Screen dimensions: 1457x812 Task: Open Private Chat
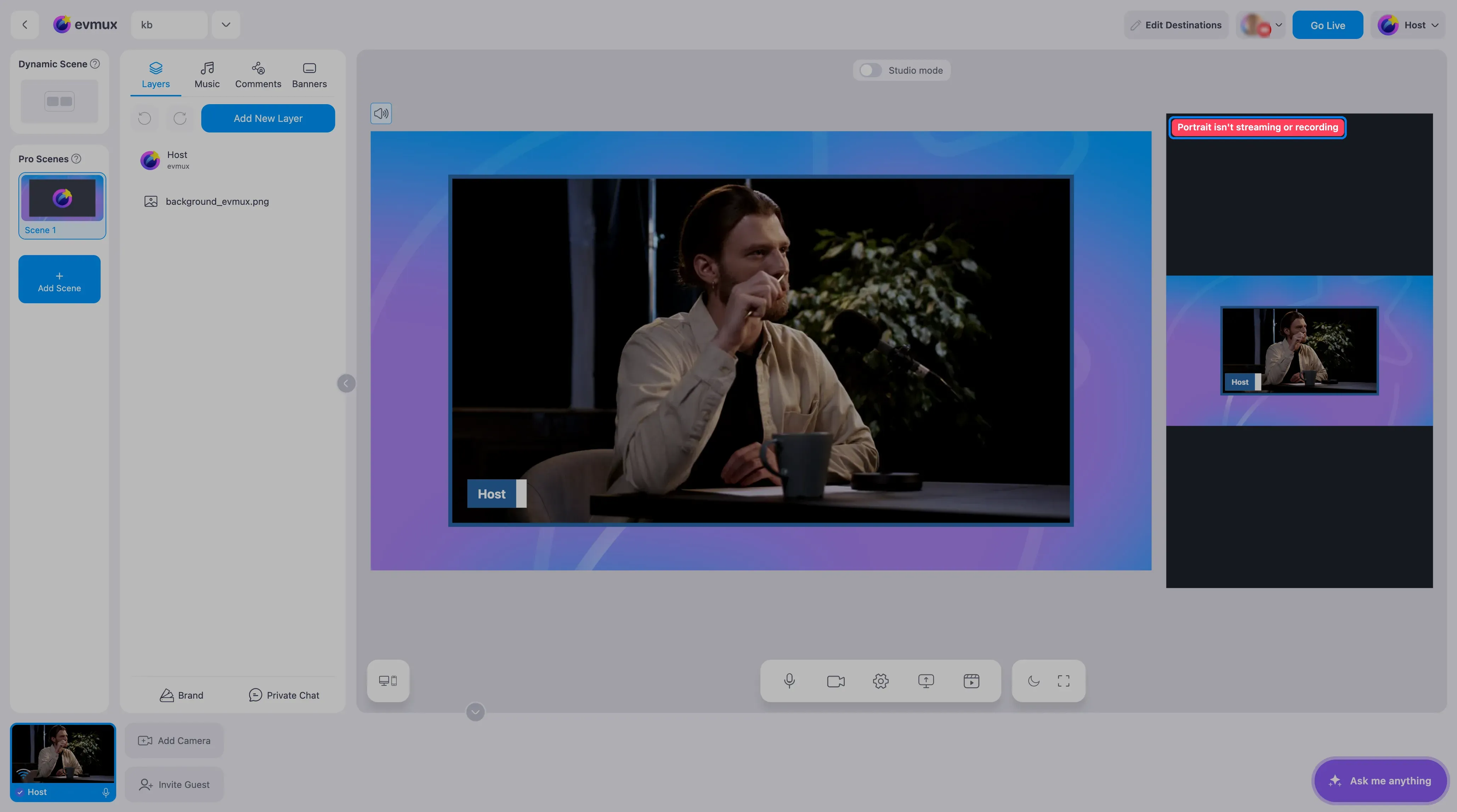[284, 695]
